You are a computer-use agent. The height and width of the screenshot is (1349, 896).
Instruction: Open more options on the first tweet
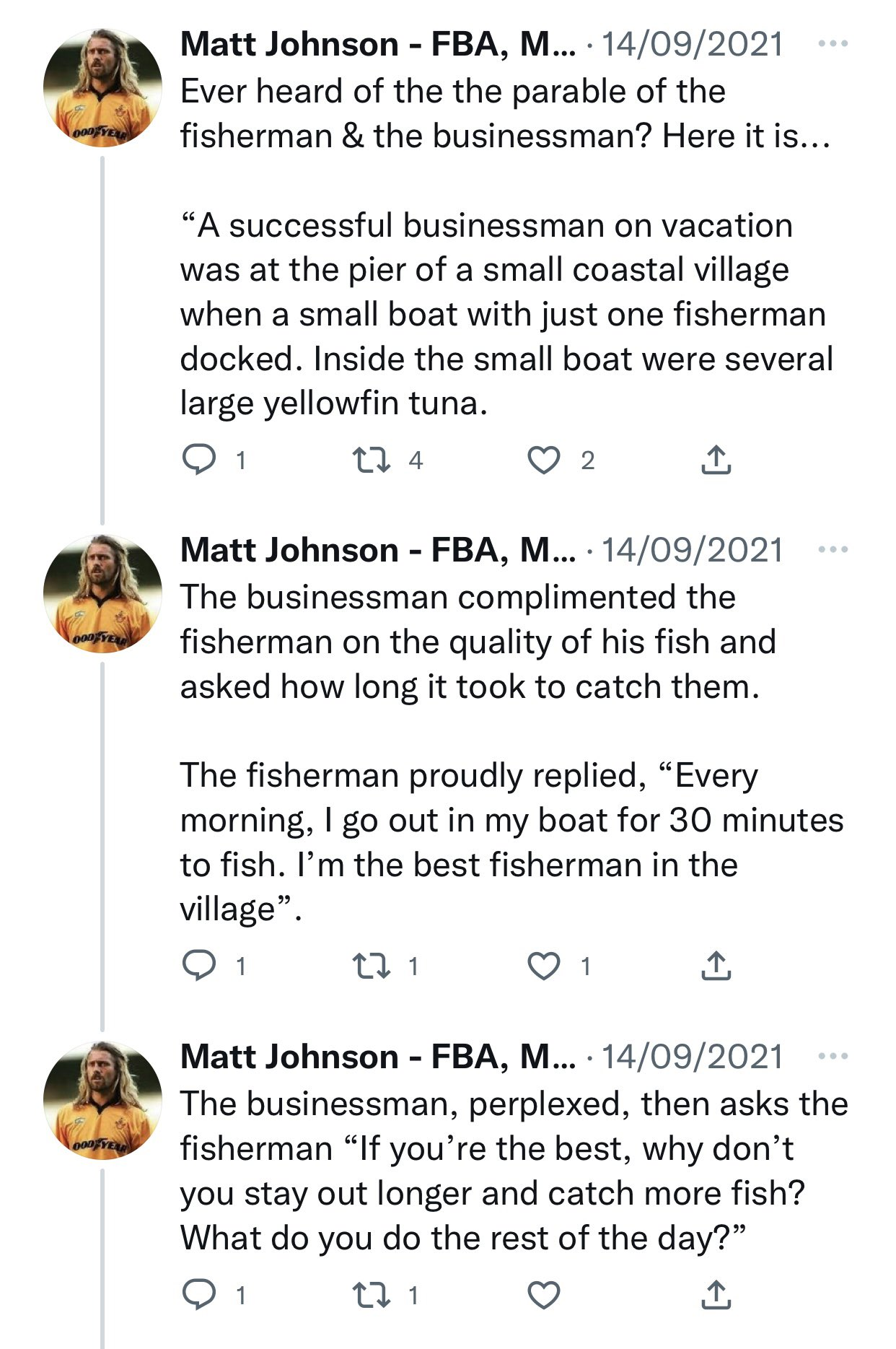[x=833, y=44]
